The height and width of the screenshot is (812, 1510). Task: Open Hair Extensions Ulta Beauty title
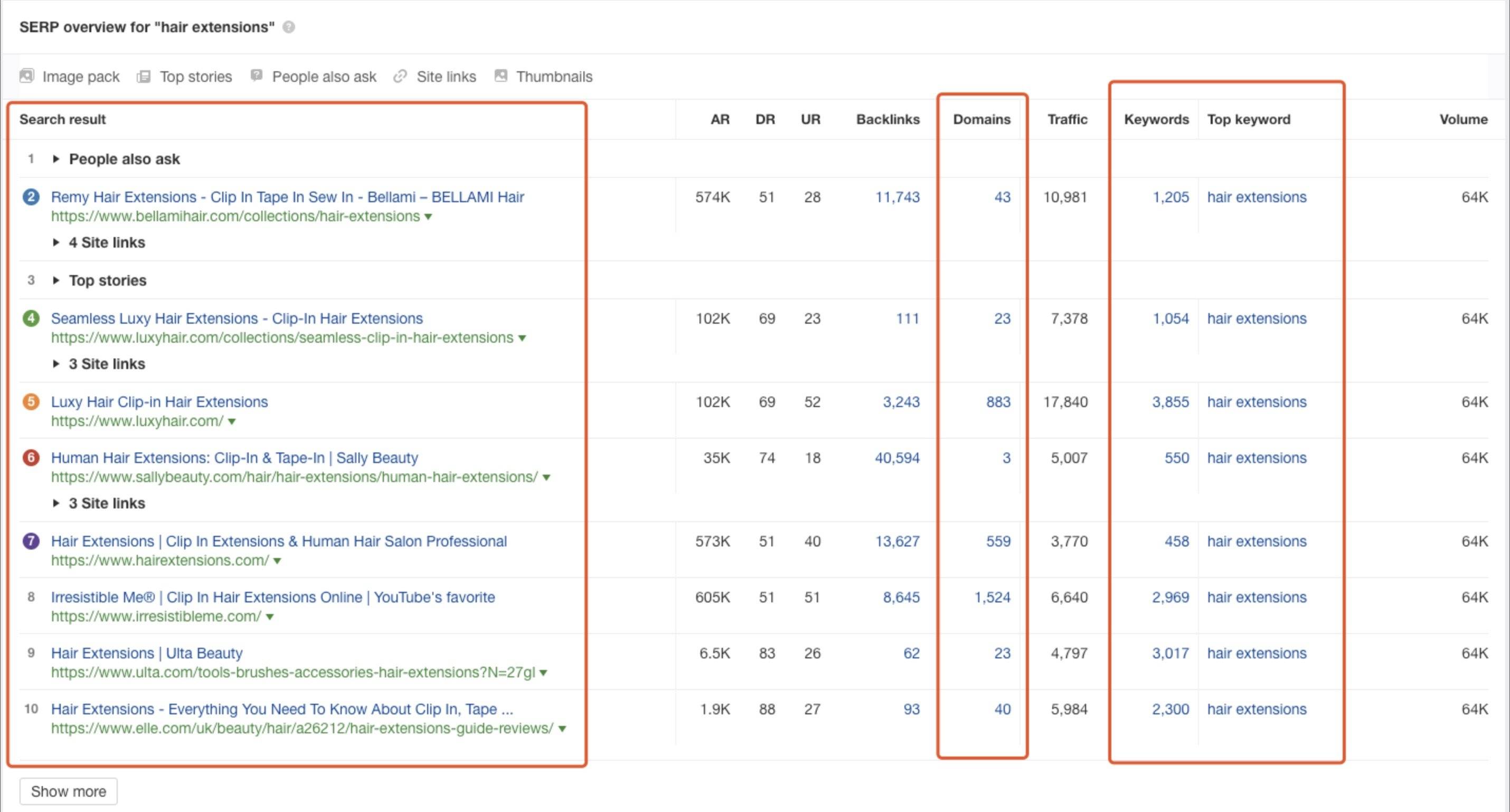coord(147,653)
